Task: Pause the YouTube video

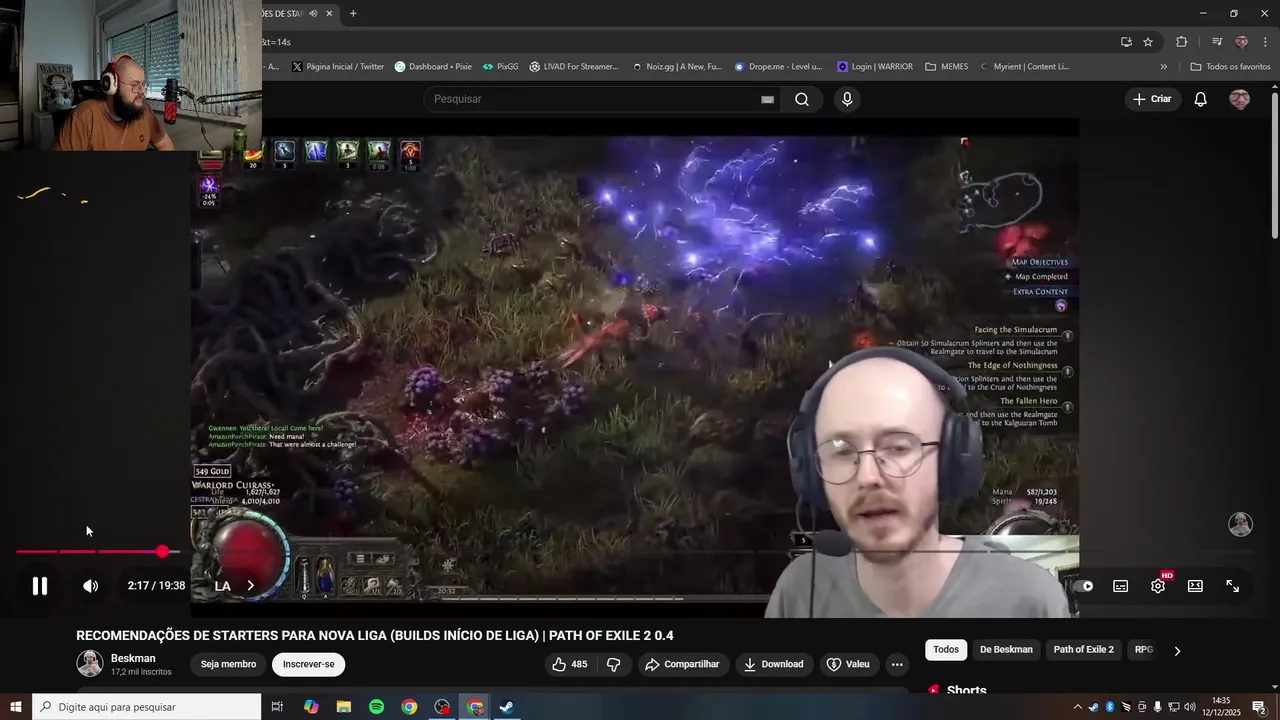Action: coord(40,586)
